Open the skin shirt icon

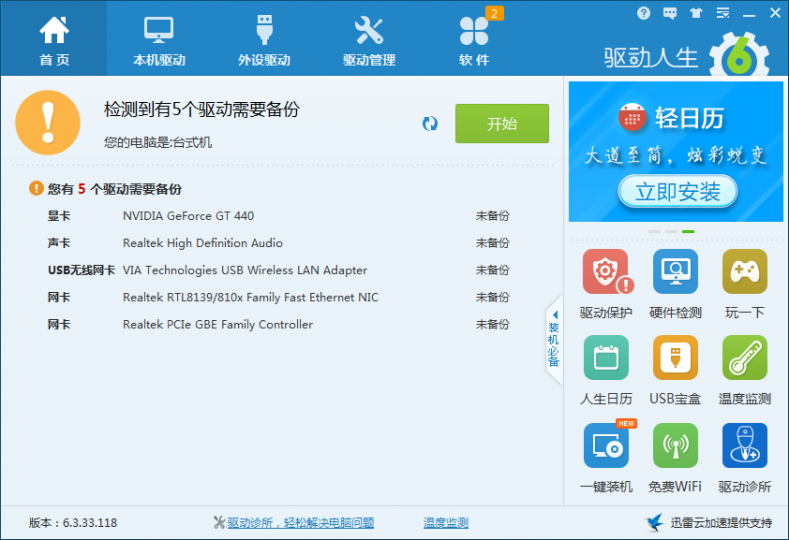tap(696, 13)
